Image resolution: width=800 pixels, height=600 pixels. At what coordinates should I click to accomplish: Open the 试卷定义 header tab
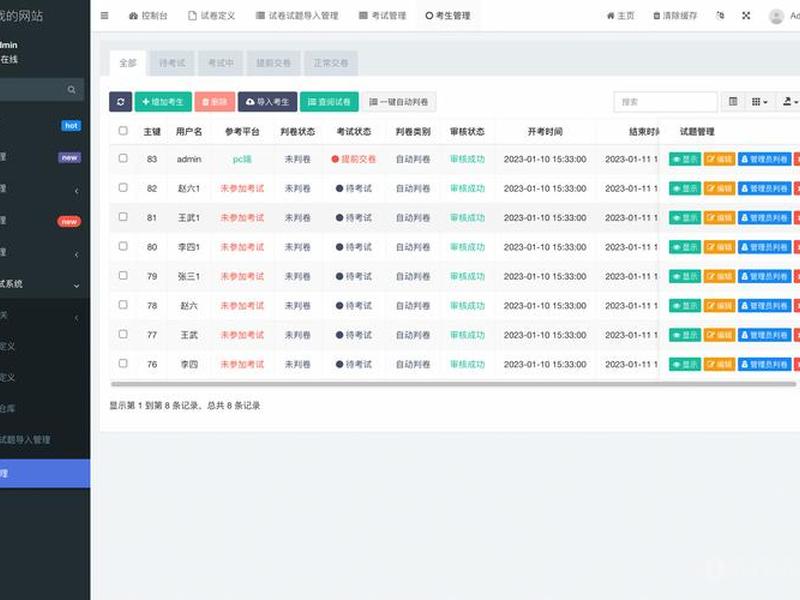212,16
